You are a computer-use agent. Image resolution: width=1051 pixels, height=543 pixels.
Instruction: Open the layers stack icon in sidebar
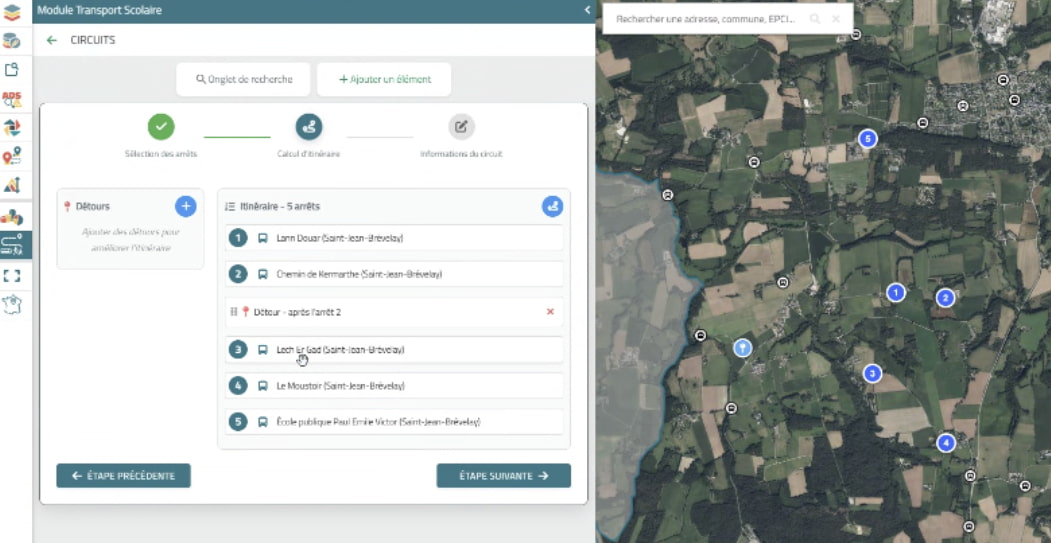point(12,13)
